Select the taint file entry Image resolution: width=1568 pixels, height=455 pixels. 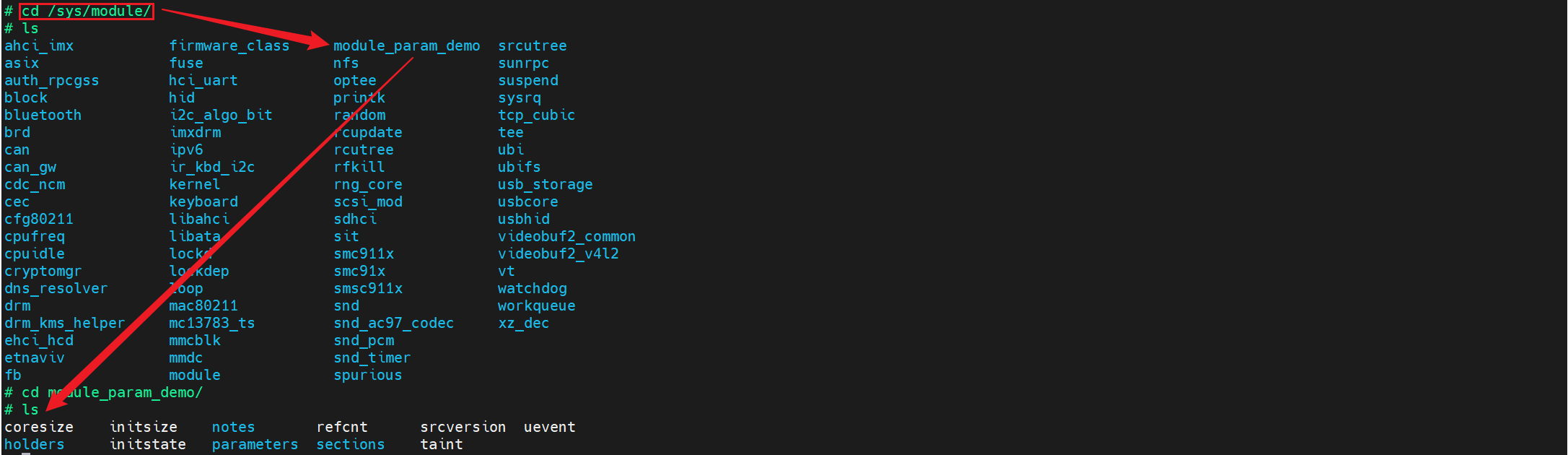441,444
